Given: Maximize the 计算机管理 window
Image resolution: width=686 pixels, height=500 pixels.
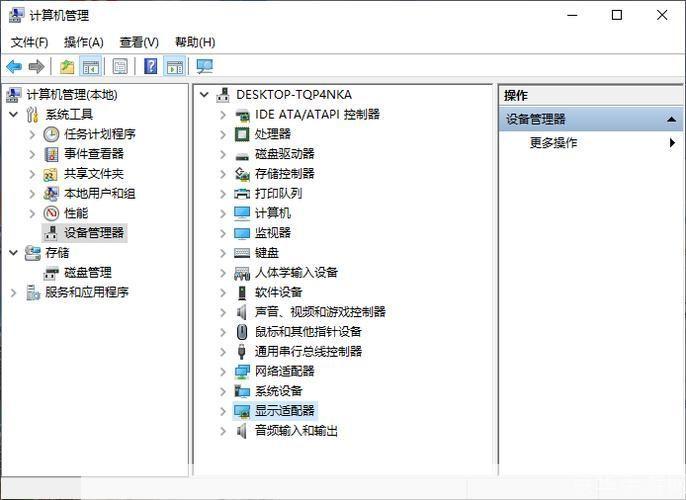Looking at the screenshot, I should coord(617,15).
